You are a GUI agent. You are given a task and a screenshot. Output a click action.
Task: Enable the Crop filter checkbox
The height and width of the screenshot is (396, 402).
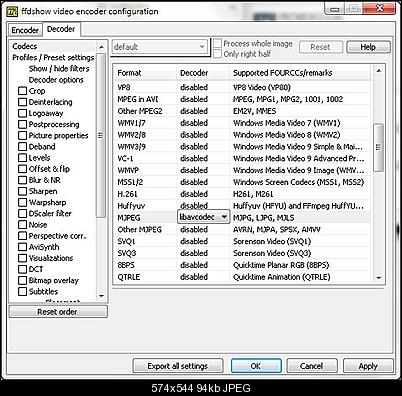click(23, 91)
